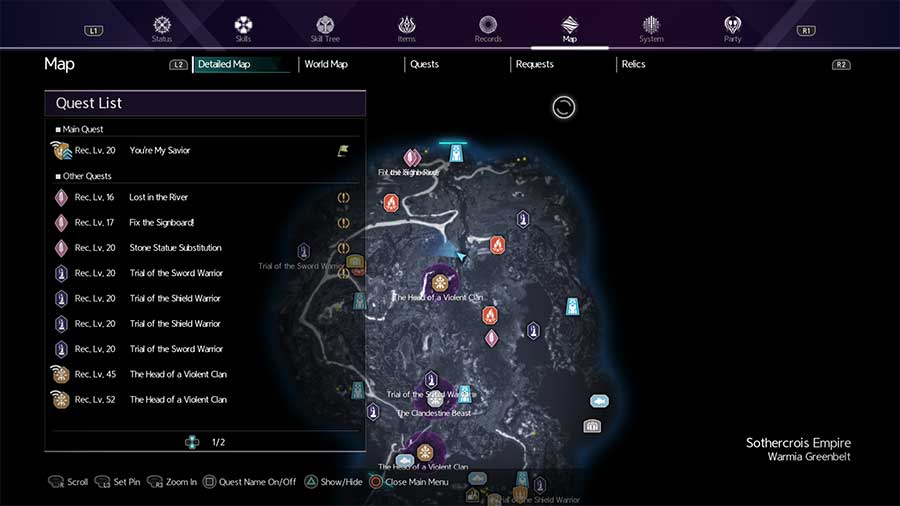The image size is (900, 506).
Task: Open the Items menu tab
Action: [406, 29]
